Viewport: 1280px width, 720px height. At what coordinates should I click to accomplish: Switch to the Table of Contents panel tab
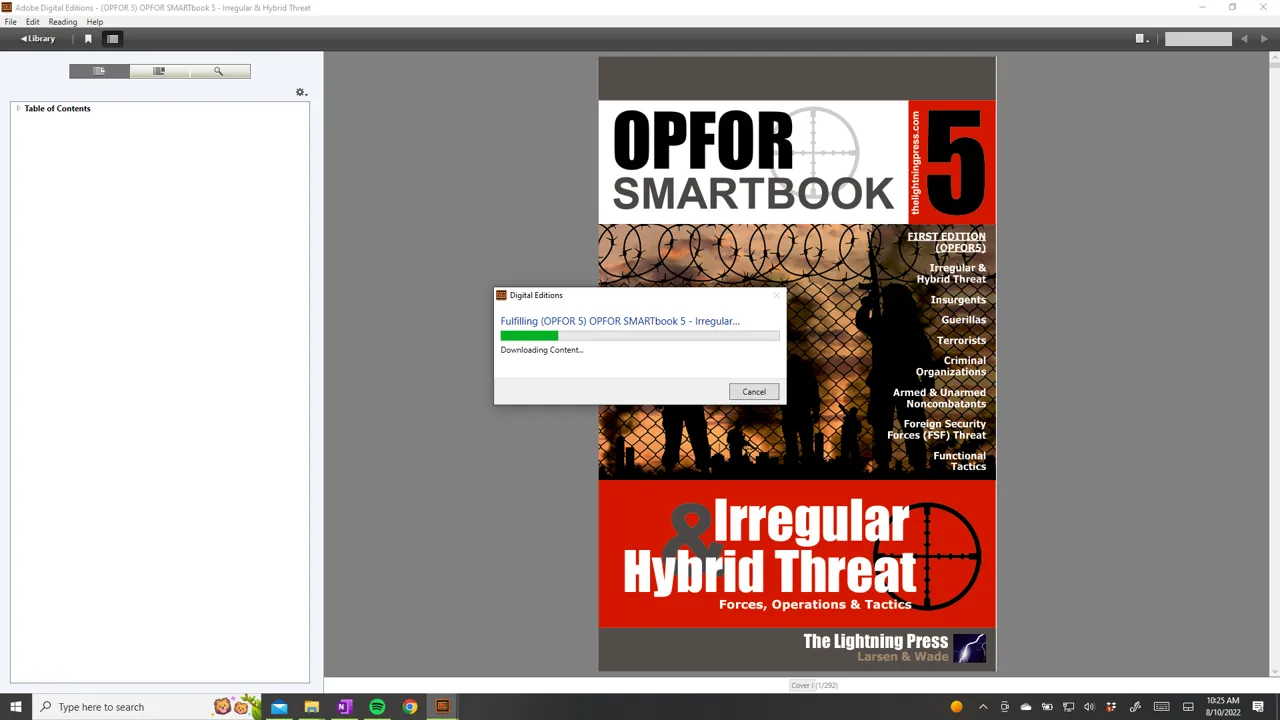(x=99, y=71)
